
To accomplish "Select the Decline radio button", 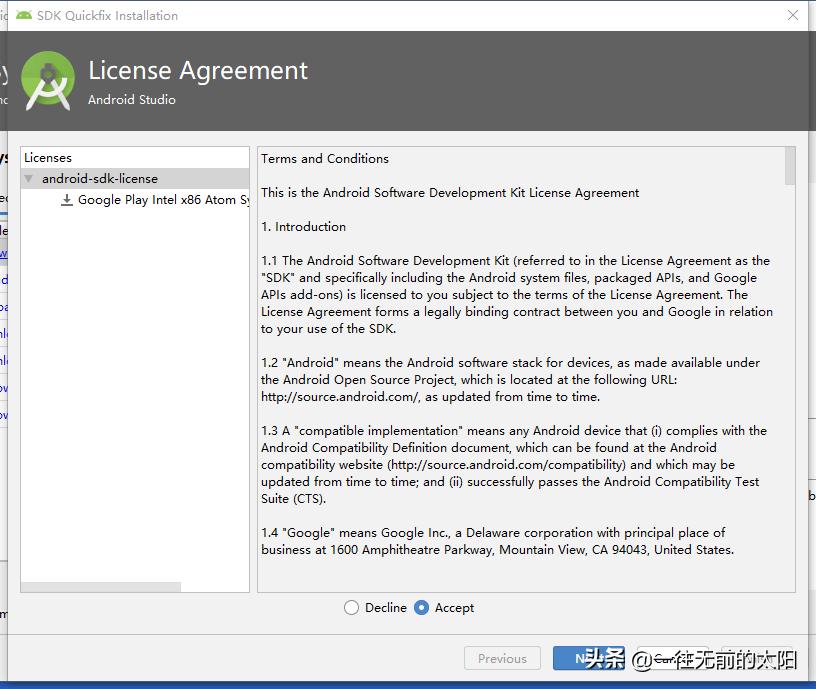I will pyautogui.click(x=351, y=608).
